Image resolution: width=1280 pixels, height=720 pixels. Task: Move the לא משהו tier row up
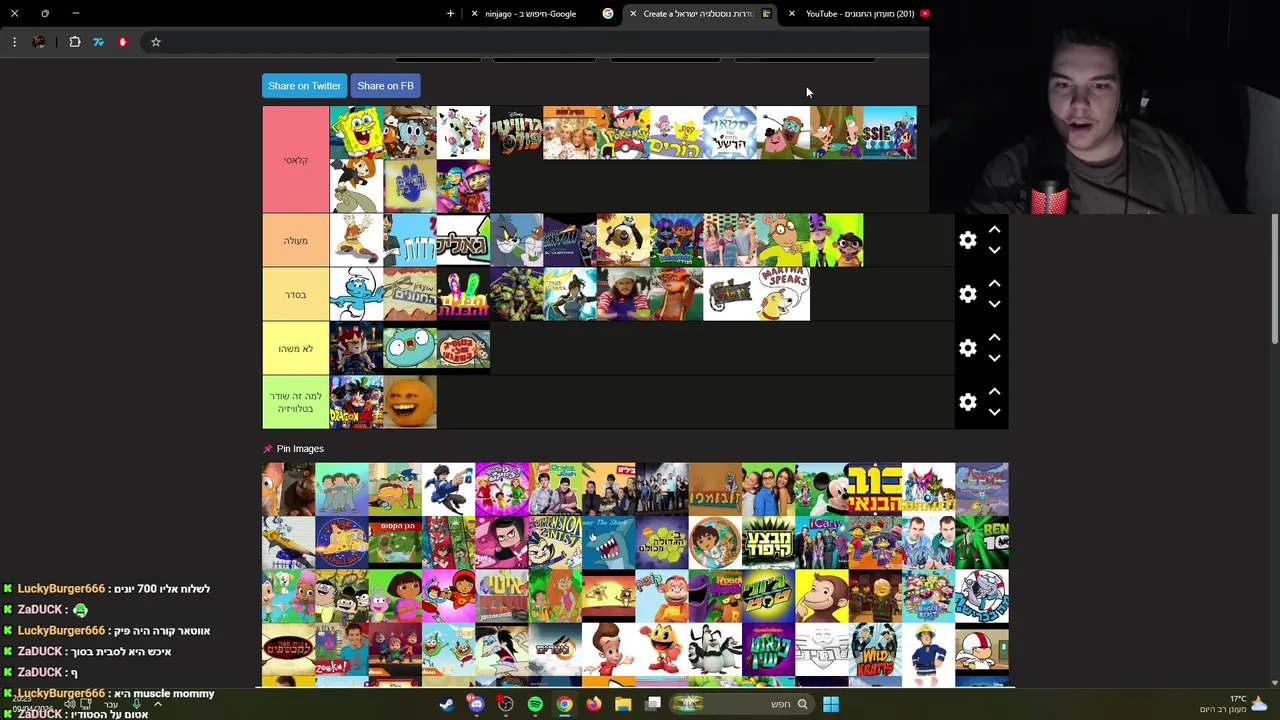994,338
